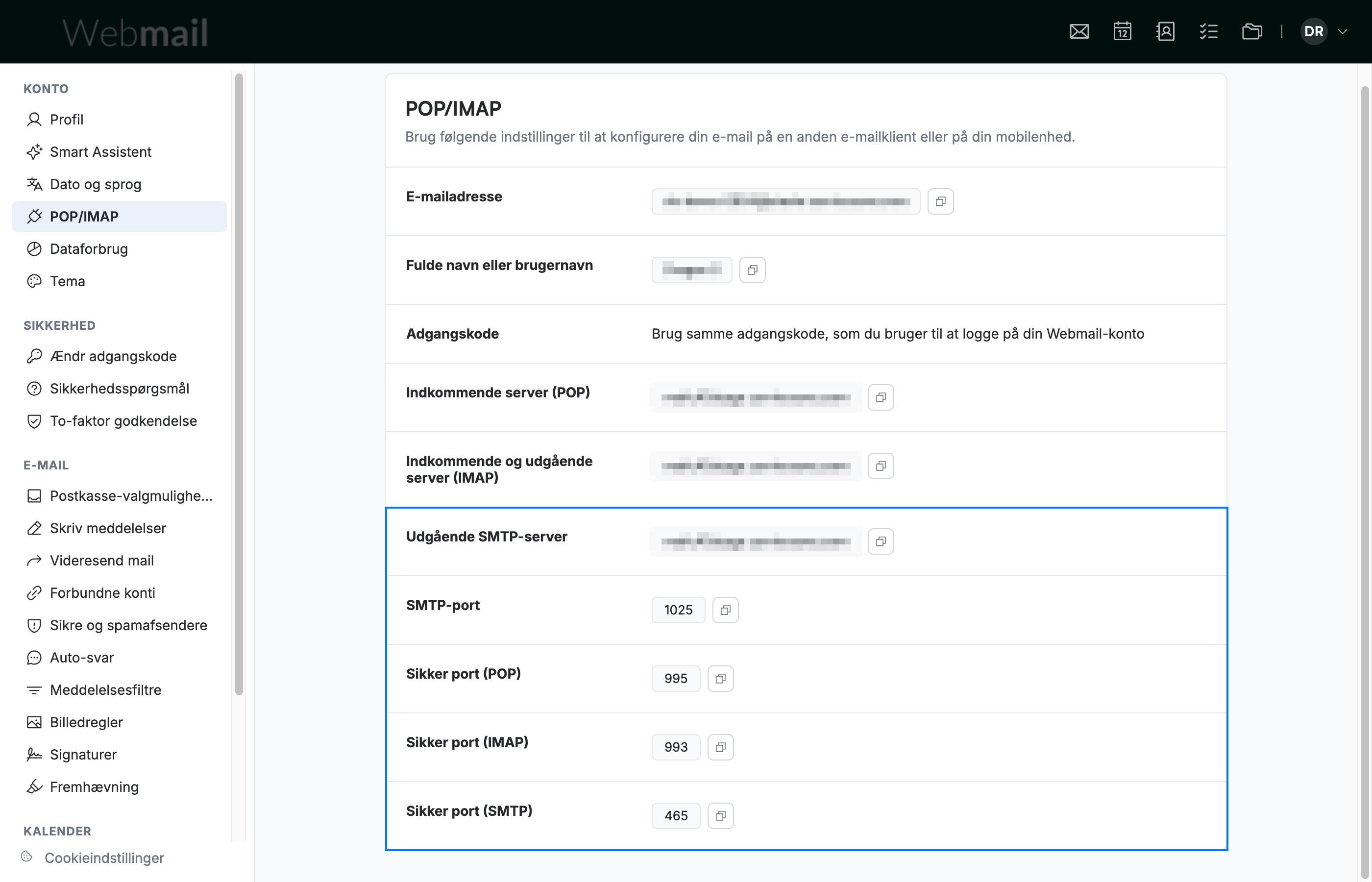This screenshot has height=882, width=1372.
Task: Open the tasks checklist icon
Action: click(x=1208, y=31)
